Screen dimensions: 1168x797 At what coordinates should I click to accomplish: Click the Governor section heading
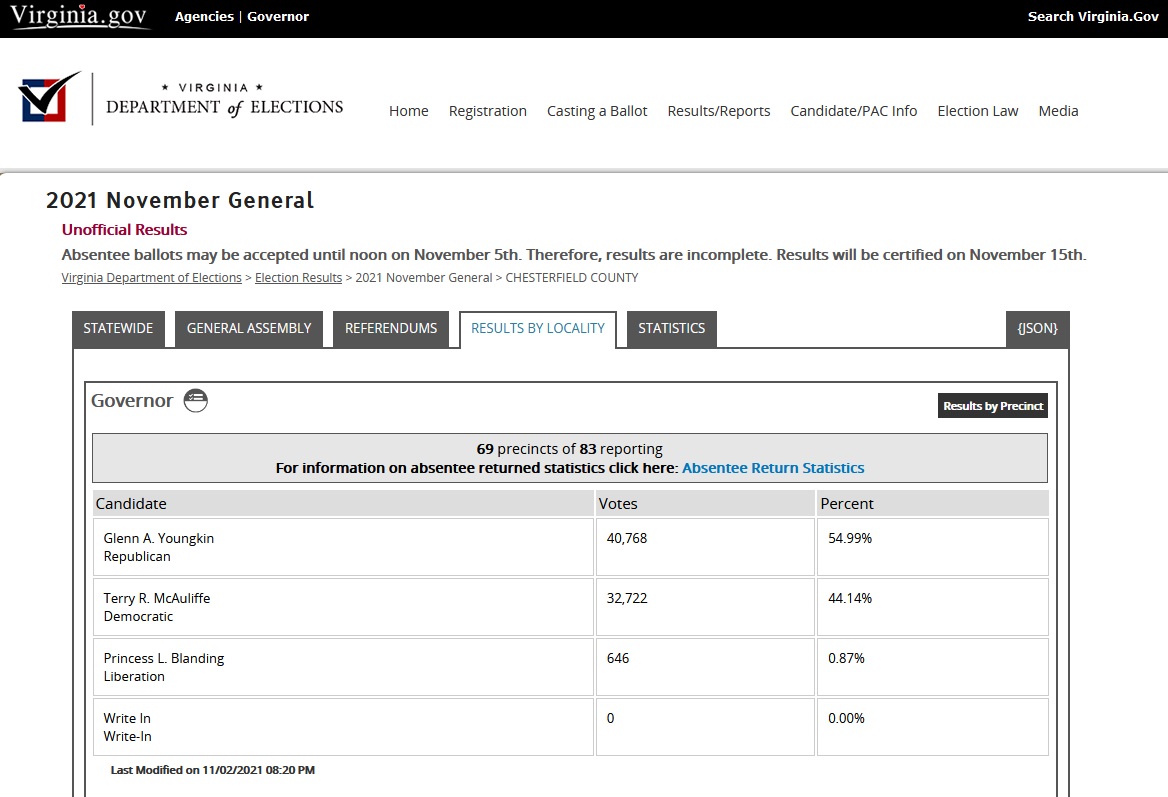coord(132,401)
